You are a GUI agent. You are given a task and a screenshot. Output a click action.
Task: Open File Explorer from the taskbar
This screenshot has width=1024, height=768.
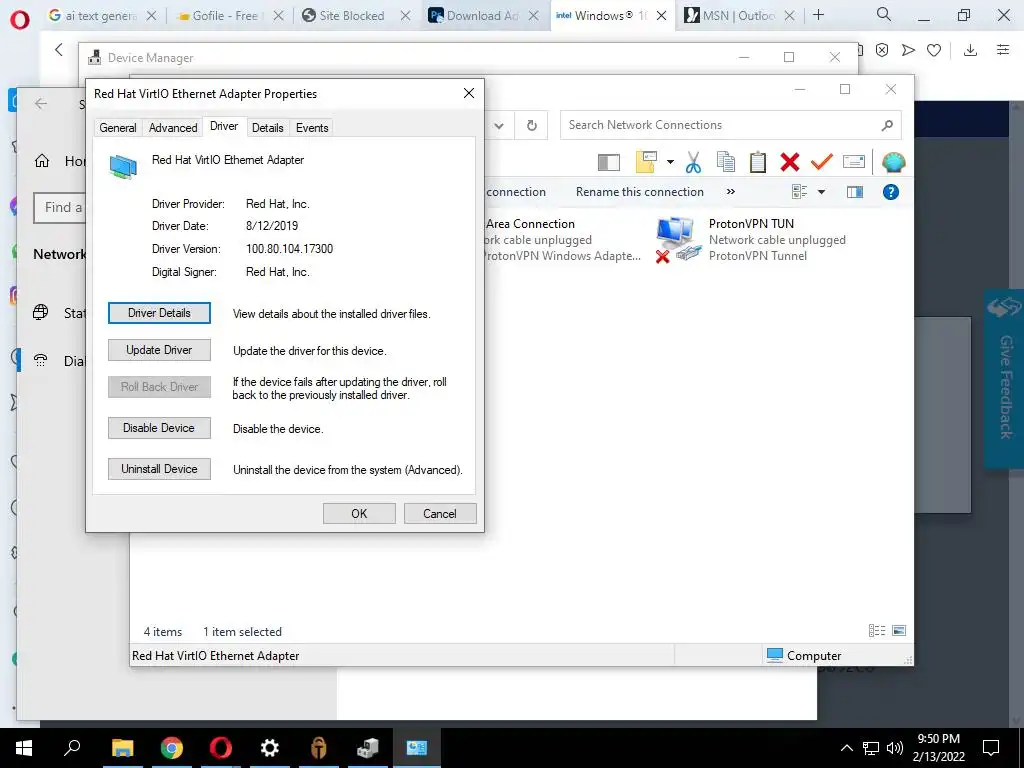click(122, 748)
